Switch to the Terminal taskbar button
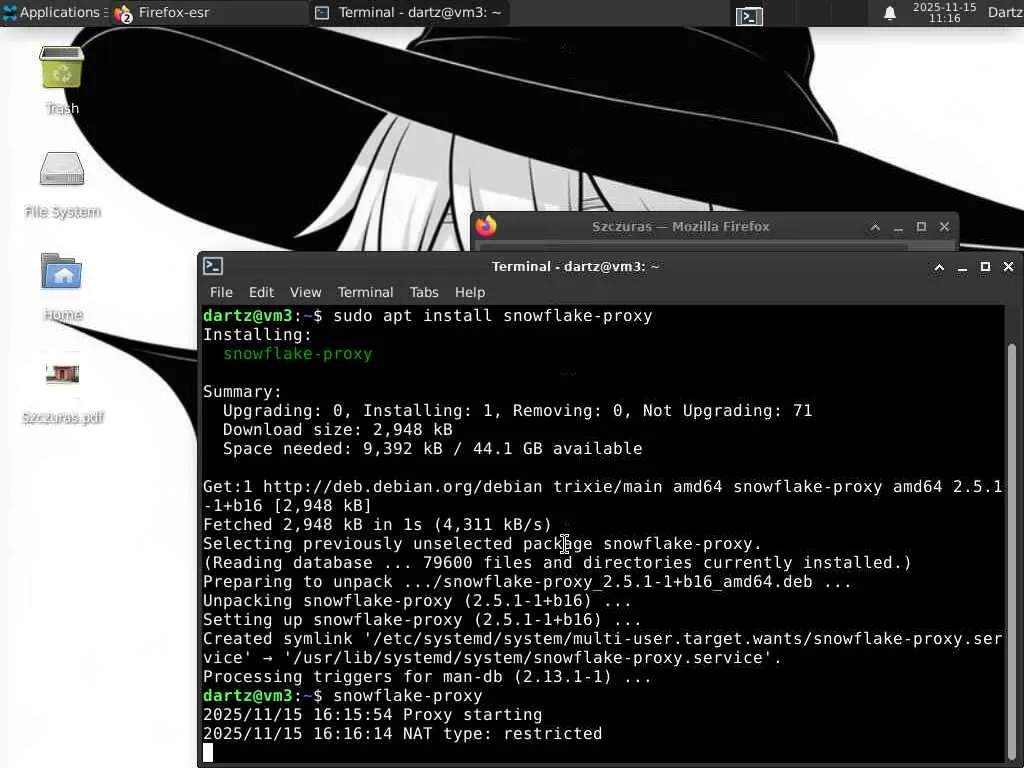1024x768 pixels. pos(409,12)
